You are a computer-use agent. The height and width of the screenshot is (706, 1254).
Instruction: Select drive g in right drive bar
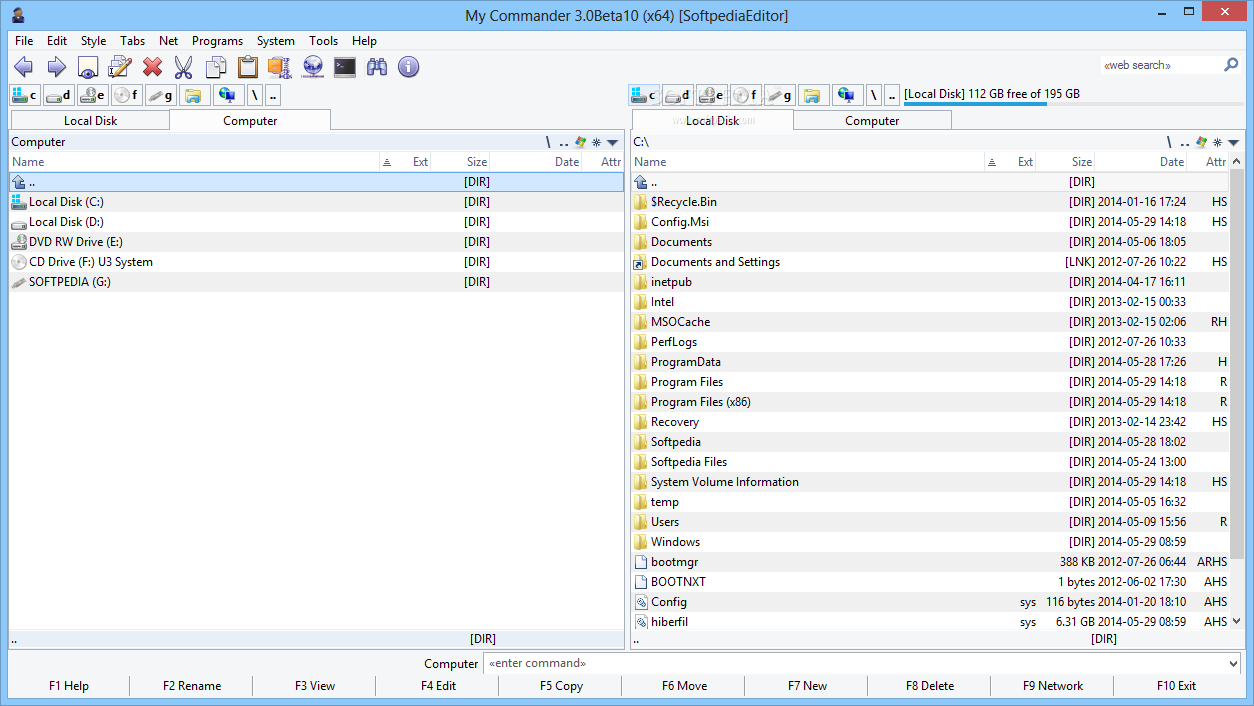[x=781, y=95]
